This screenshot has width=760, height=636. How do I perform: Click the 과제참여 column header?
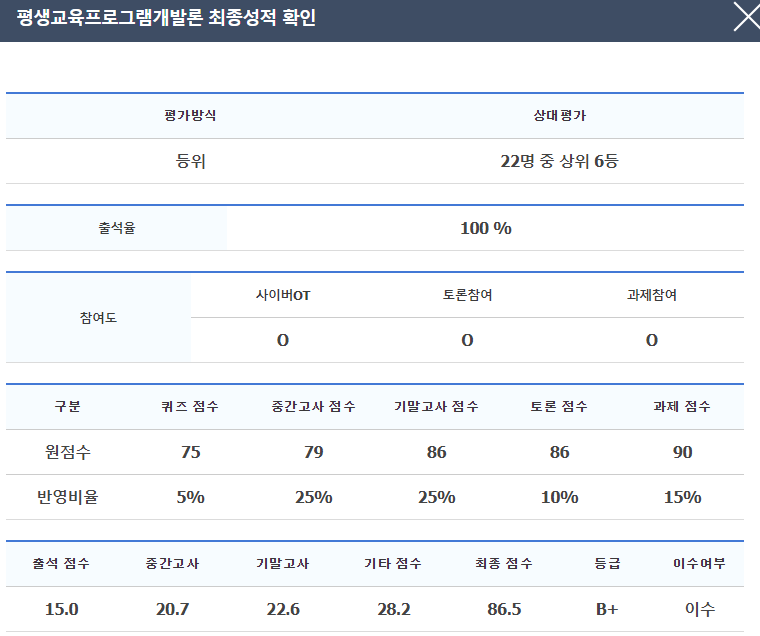click(x=652, y=295)
